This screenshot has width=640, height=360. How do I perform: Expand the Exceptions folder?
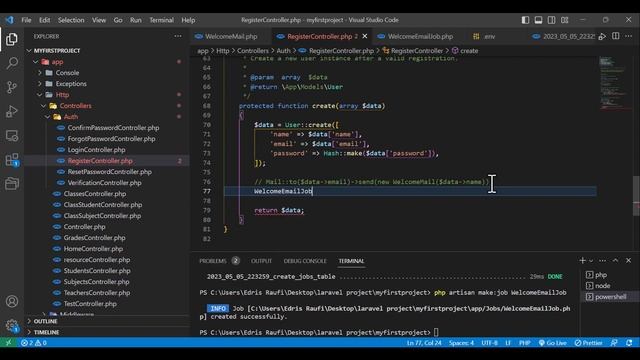[40, 84]
